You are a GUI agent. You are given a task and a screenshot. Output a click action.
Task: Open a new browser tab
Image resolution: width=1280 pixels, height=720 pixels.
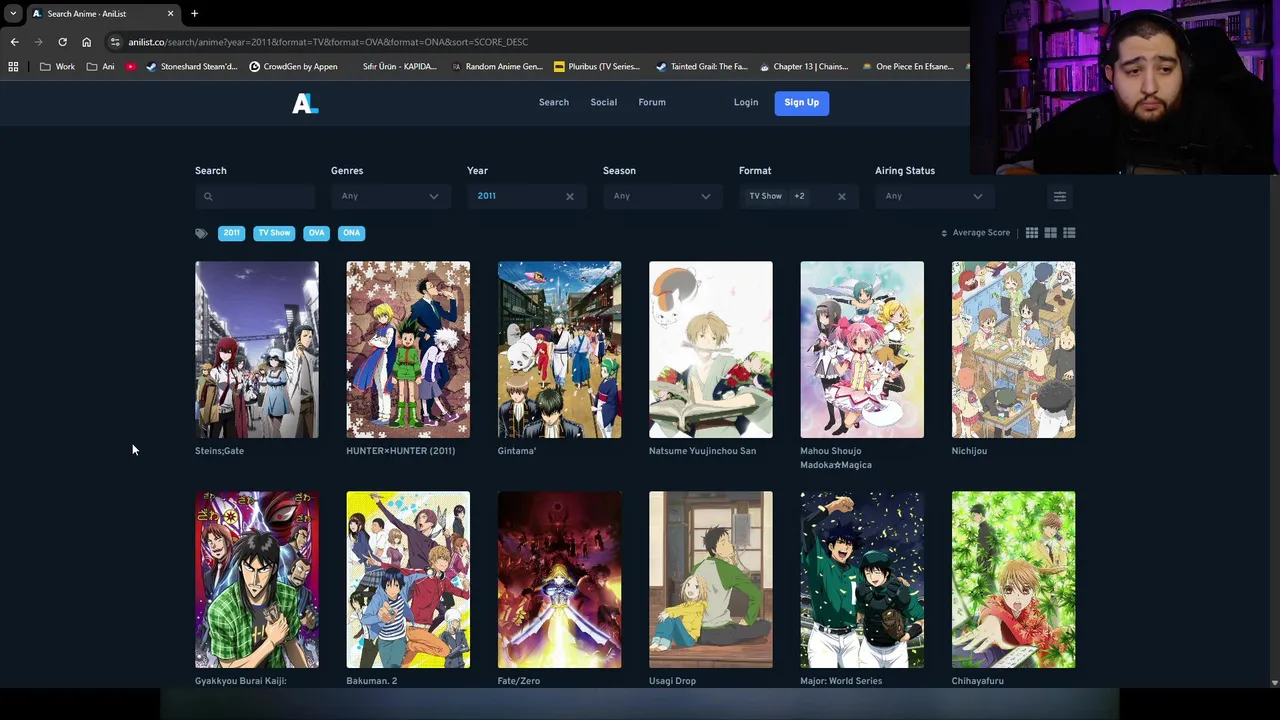tap(194, 14)
